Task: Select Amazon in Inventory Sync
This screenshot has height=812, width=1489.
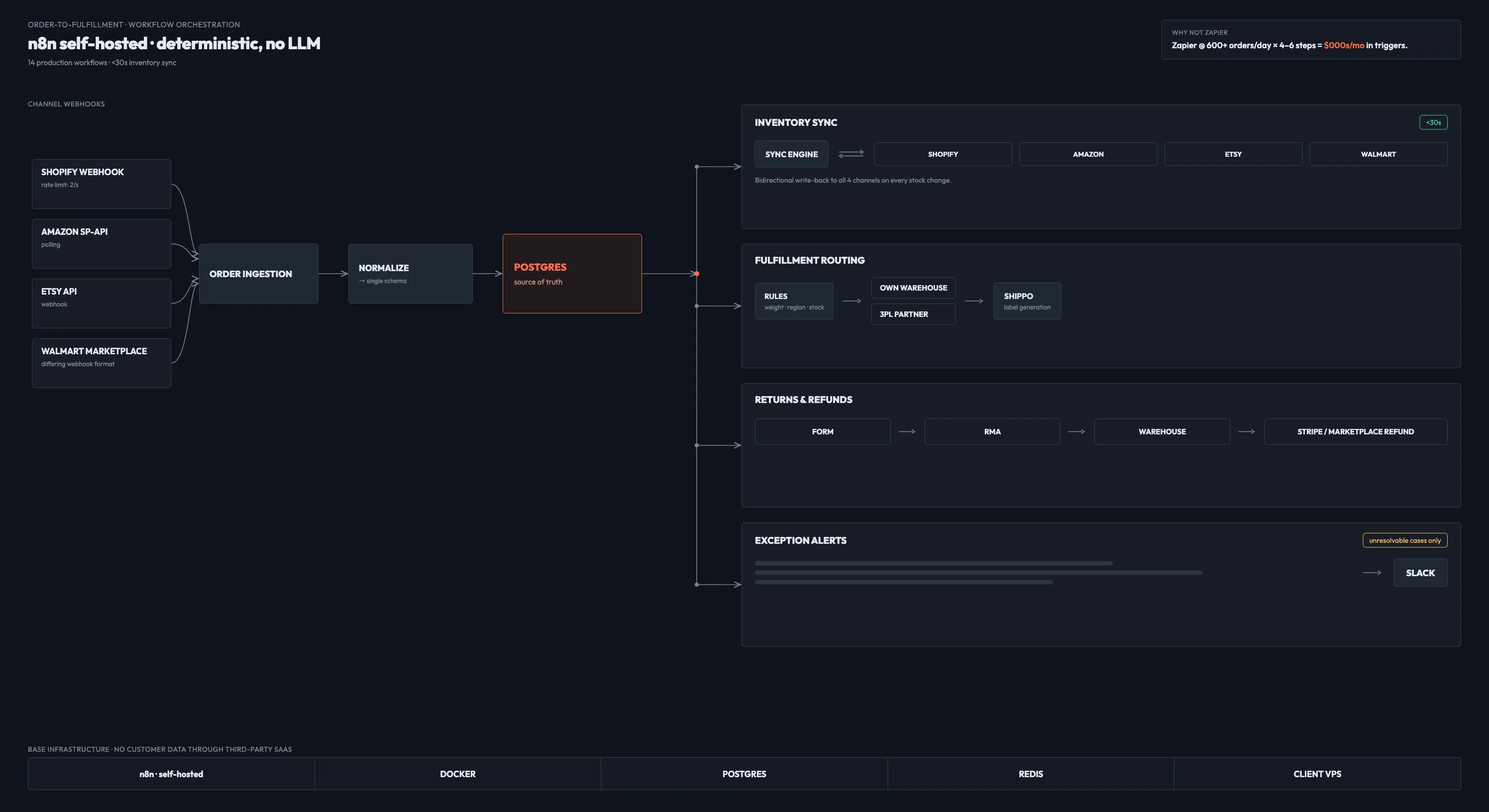Action: click(1088, 154)
